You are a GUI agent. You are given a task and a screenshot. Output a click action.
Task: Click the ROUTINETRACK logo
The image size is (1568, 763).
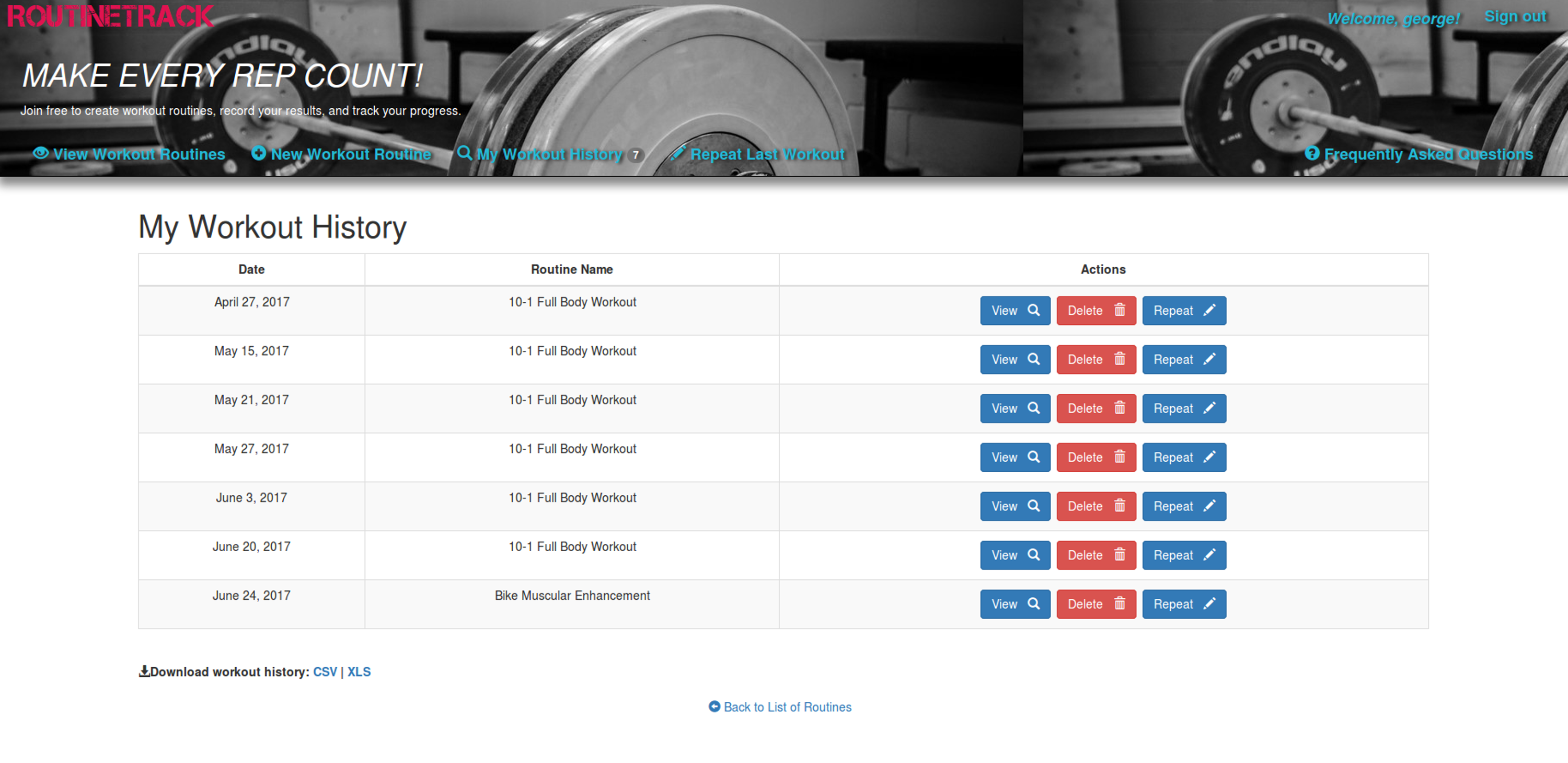click(110, 15)
